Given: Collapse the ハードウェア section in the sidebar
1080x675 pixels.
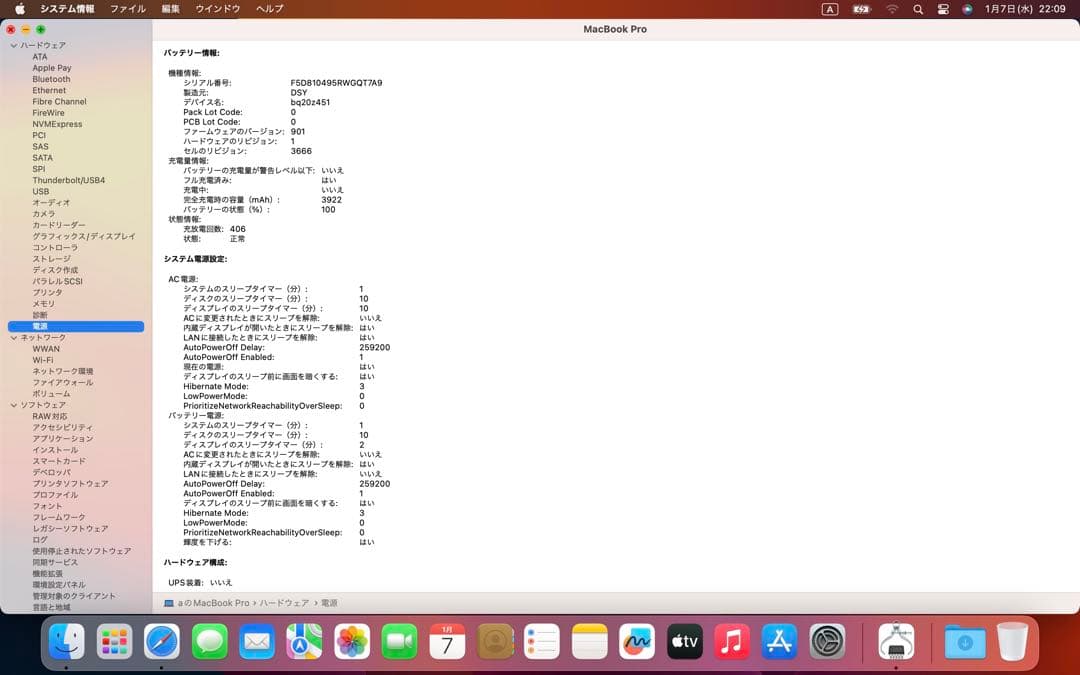Looking at the screenshot, I should tap(14, 45).
